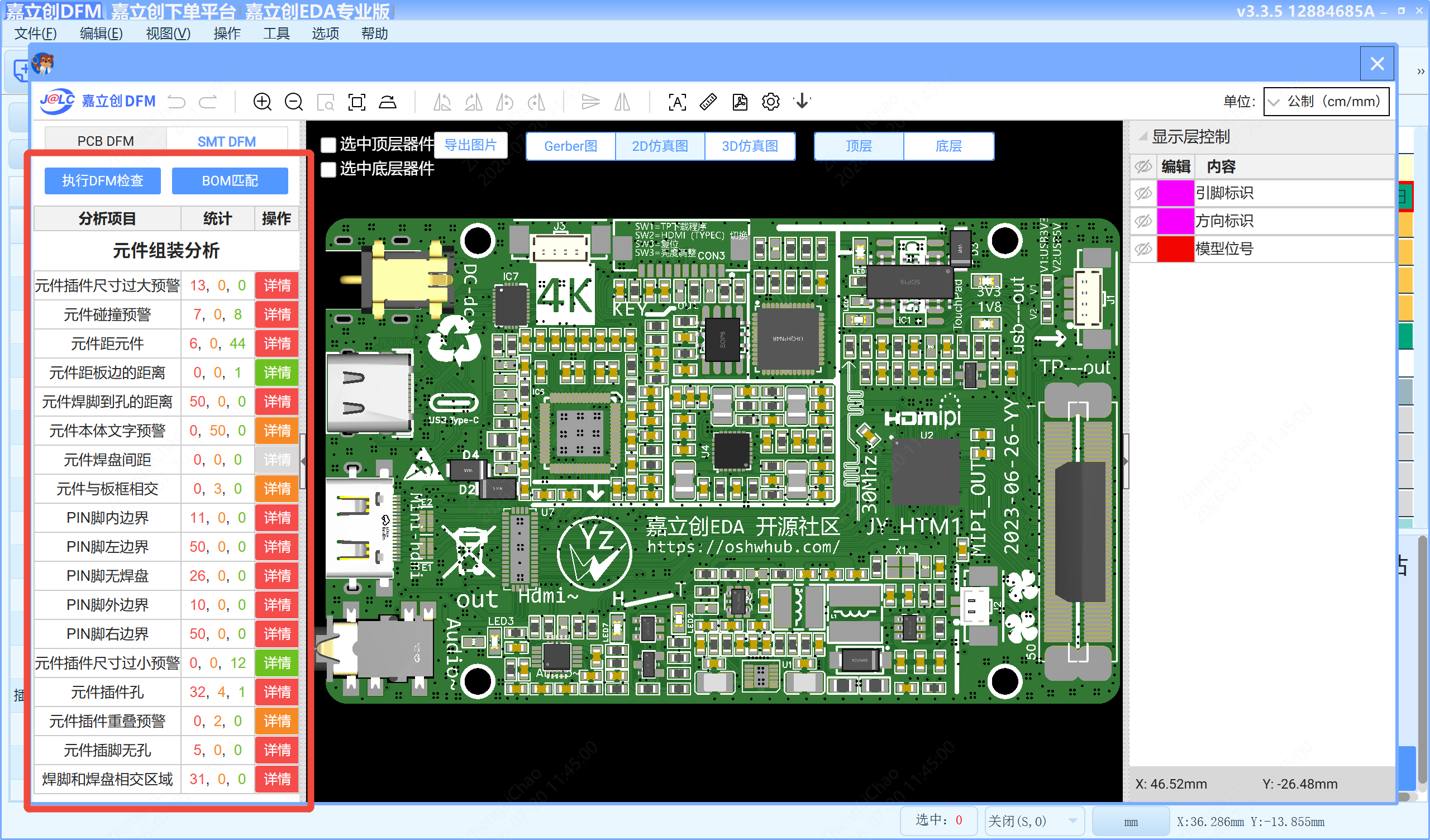Open 详情 for 元件本体文字预警 row
This screenshot has height=840, width=1430.
pos(277,430)
